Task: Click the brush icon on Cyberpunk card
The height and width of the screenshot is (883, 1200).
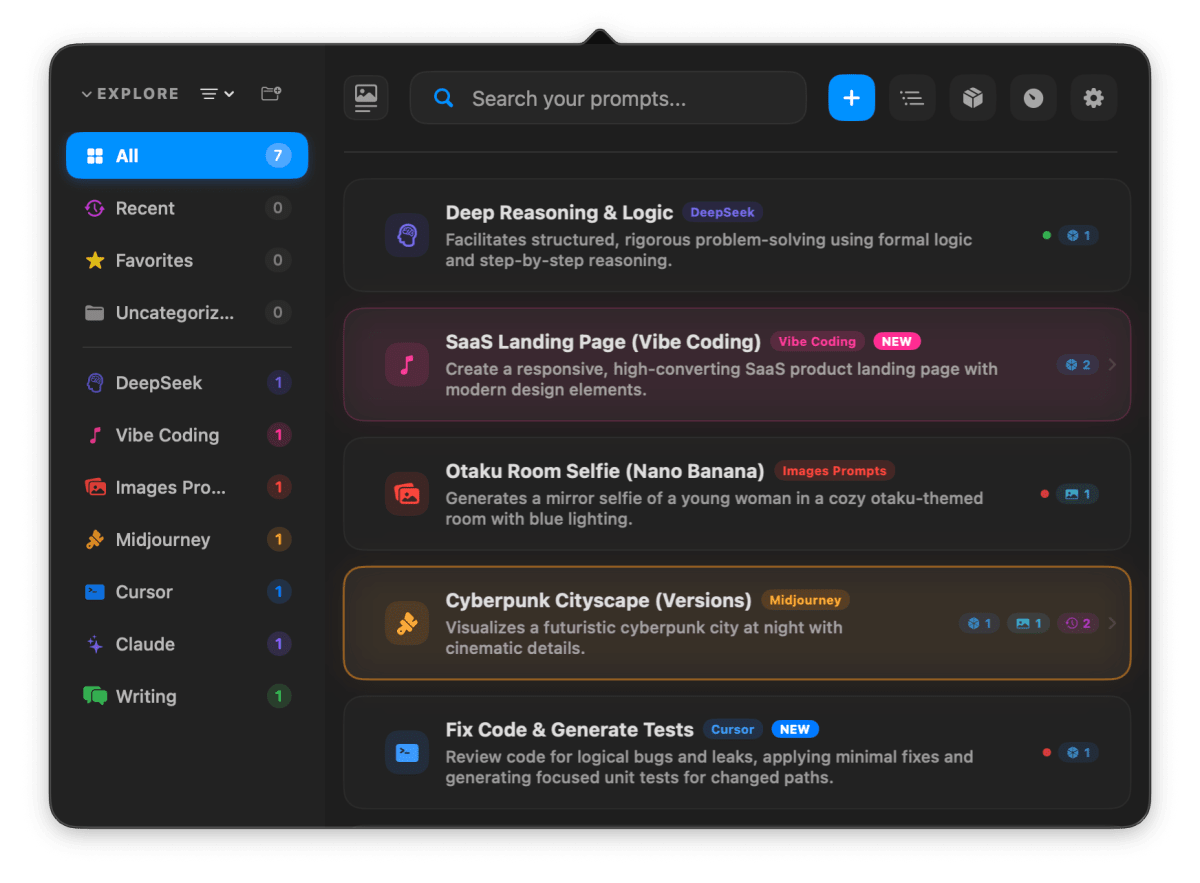Action: point(407,623)
